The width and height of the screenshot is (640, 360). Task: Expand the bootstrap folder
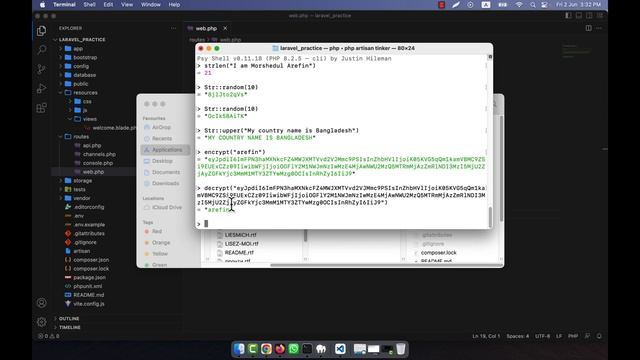pyautogui.click(x=85, y=58)
